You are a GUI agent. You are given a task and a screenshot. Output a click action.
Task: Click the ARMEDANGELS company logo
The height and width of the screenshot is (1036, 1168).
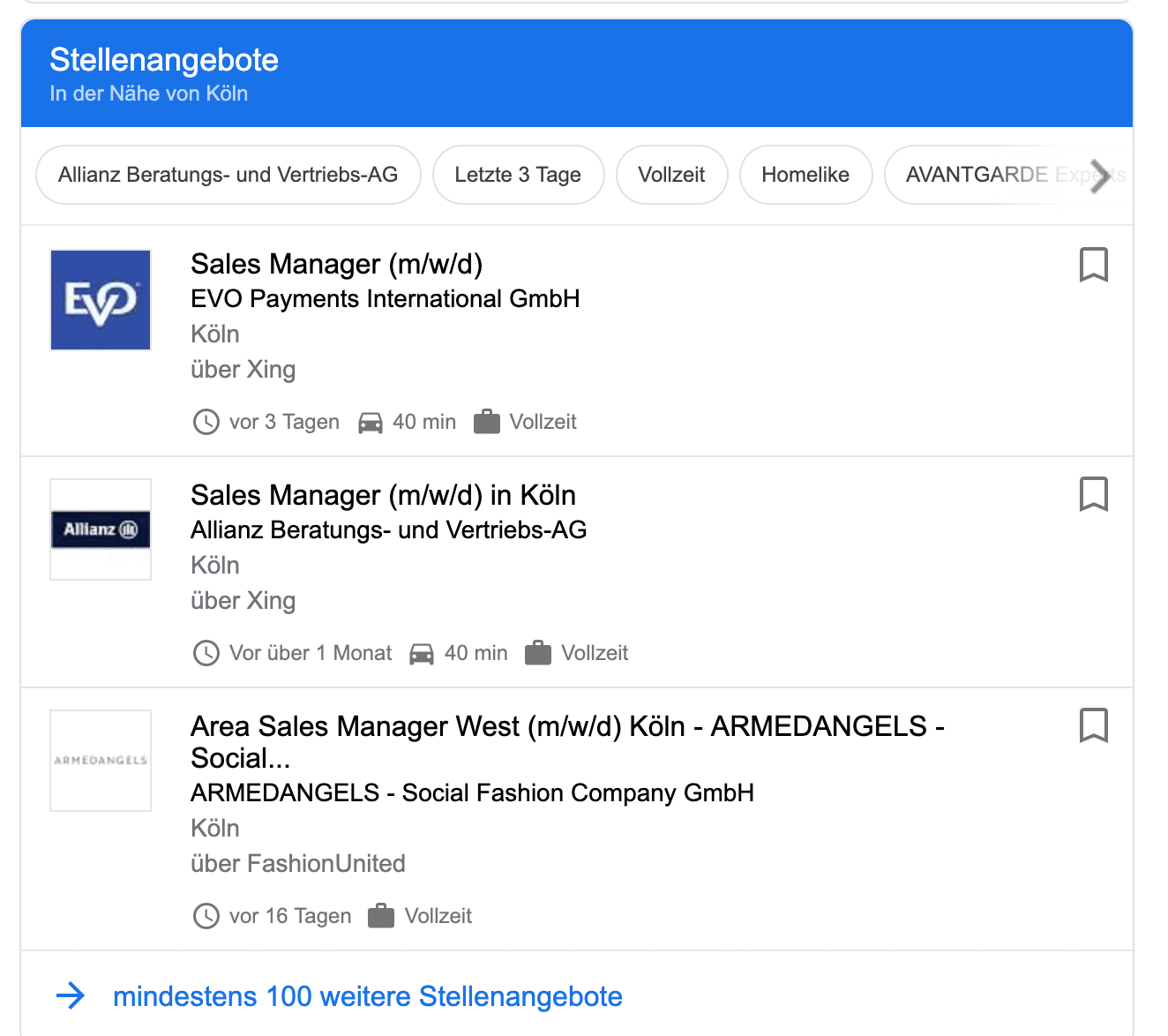click(x=101, y=761)
